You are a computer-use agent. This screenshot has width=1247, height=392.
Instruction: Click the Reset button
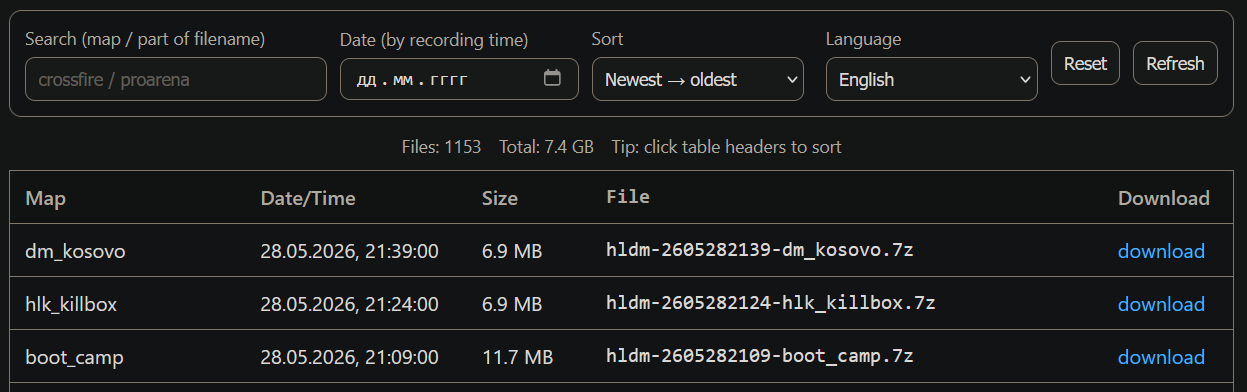pos(1085,63)
